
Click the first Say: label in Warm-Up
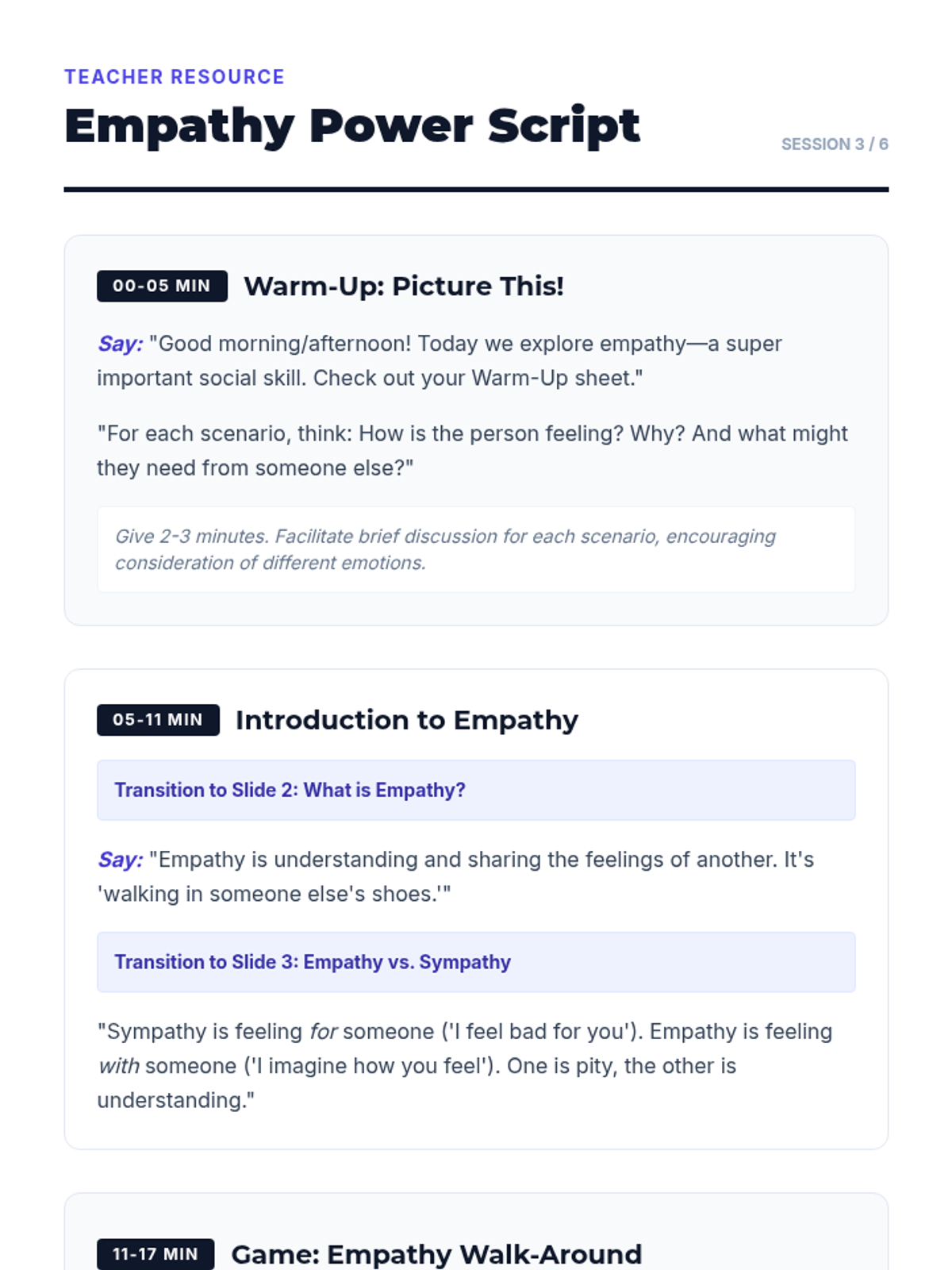tap(120, 344)
